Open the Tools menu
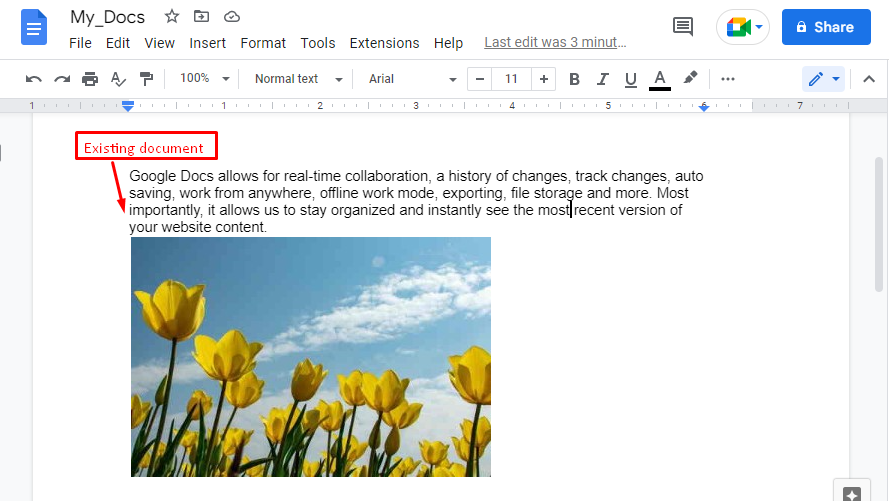 (318, 43)
